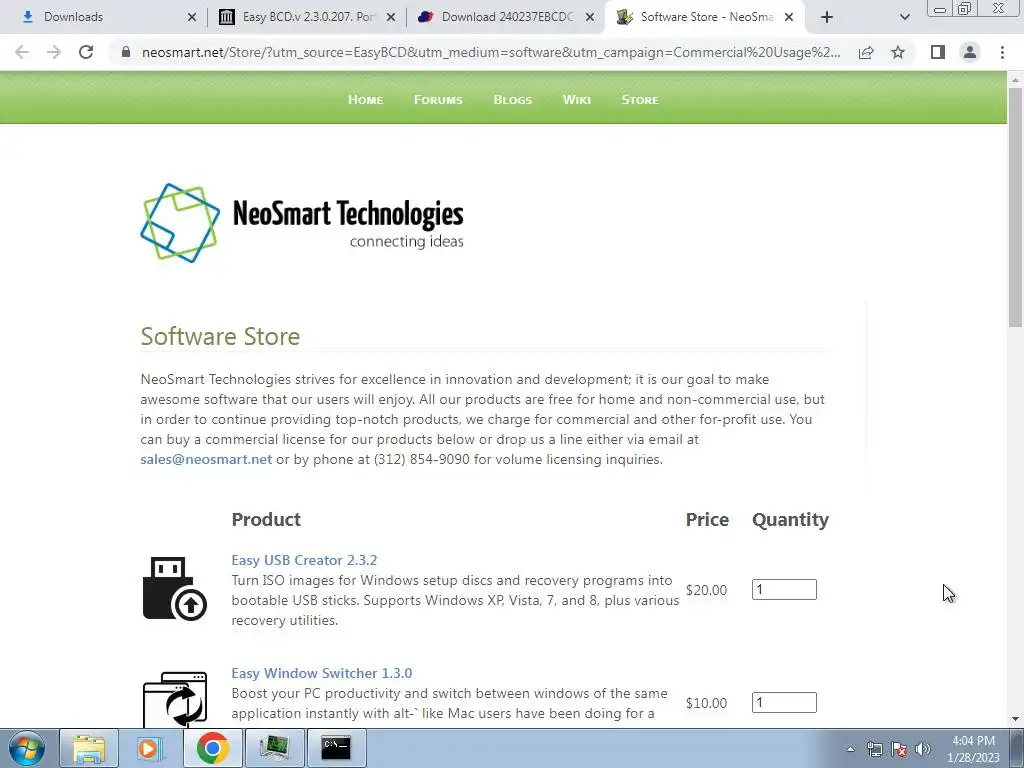Go back using the browser back arrow
This screenshot has height=768, width=1024.
point(22,52)
